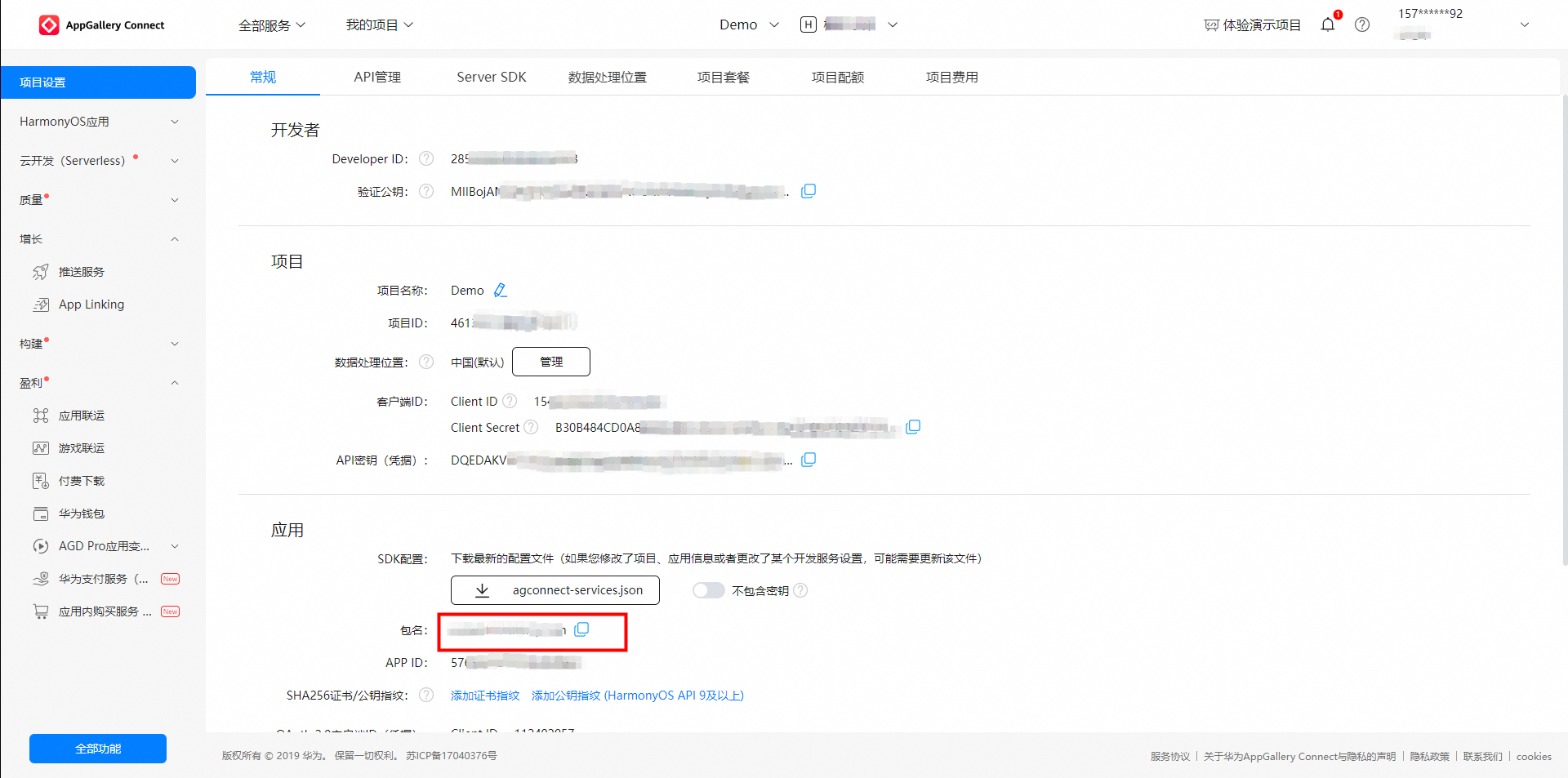Click 添加公钥指纹 (HarmonyOS API 9及以上) link

(638, 696)
